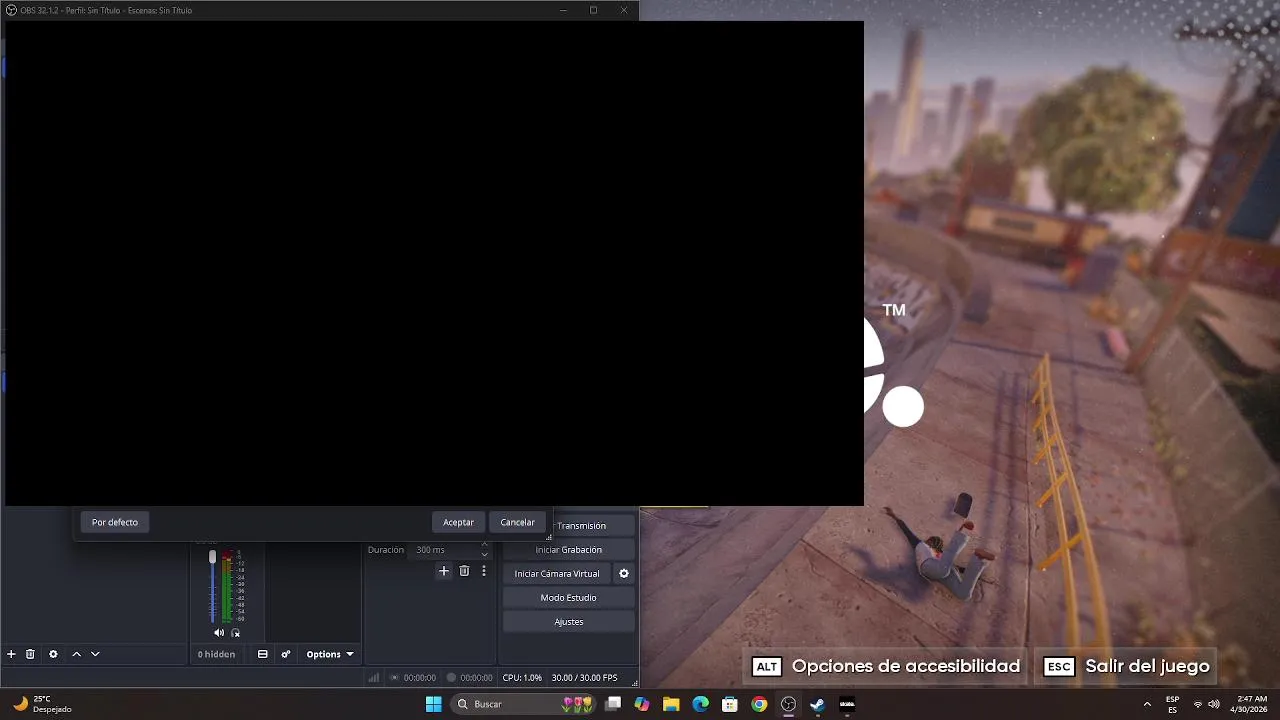Screen dimensions: 1280x720
Task: Click Por defecto in the dialog
Action: point(115,522)
